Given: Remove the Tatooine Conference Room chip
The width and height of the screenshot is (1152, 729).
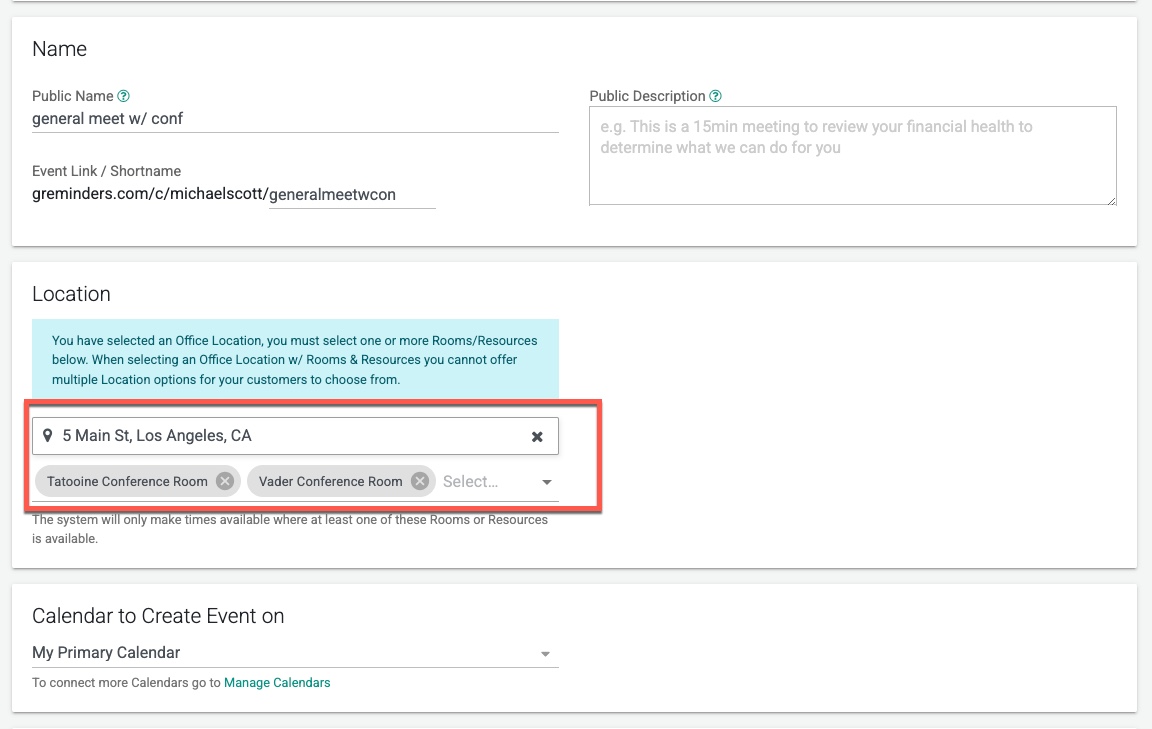Looking at the screenshot, I should (x=225, y=482).
